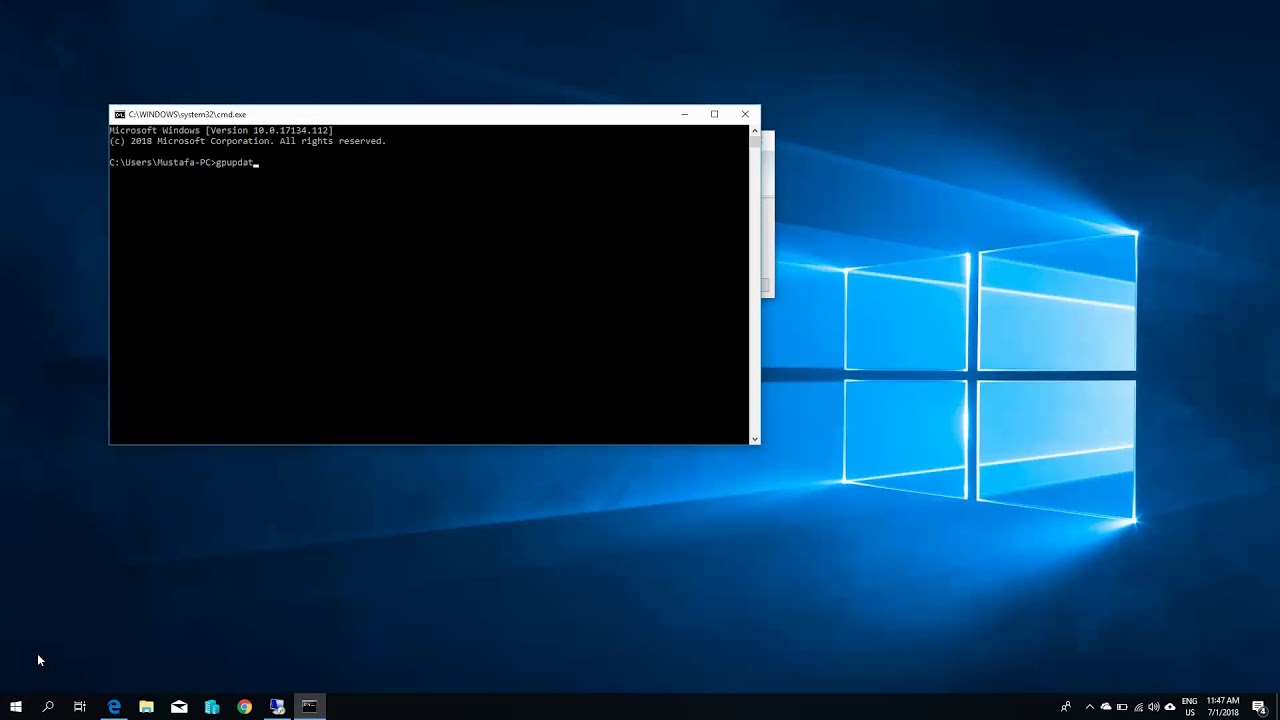Switch the ENG US input language
The image size is (1280, 720).
coord(1190,707)
